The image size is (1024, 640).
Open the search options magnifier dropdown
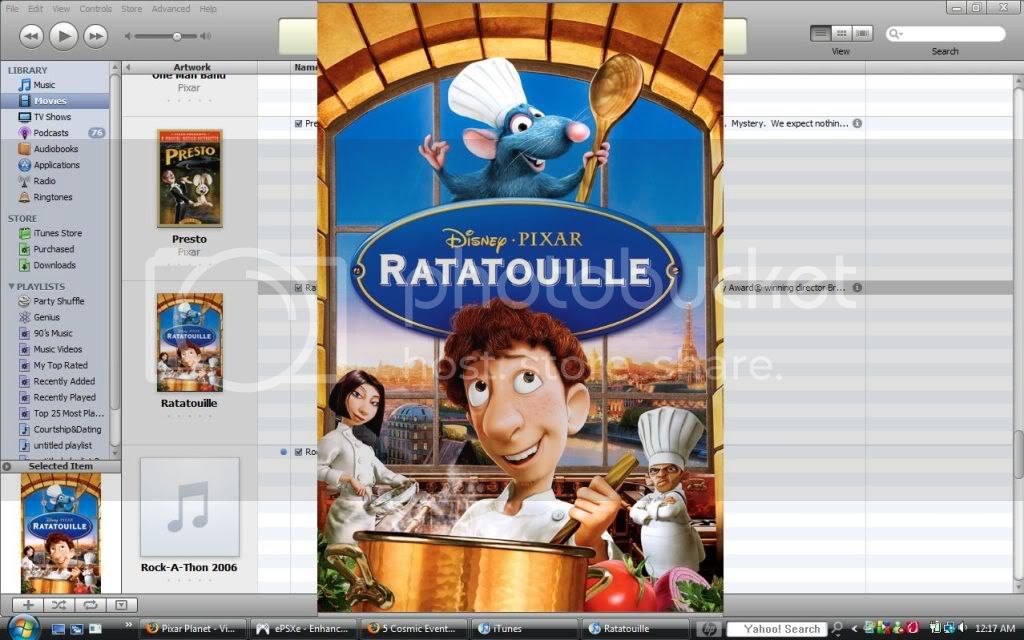[897, 34]
